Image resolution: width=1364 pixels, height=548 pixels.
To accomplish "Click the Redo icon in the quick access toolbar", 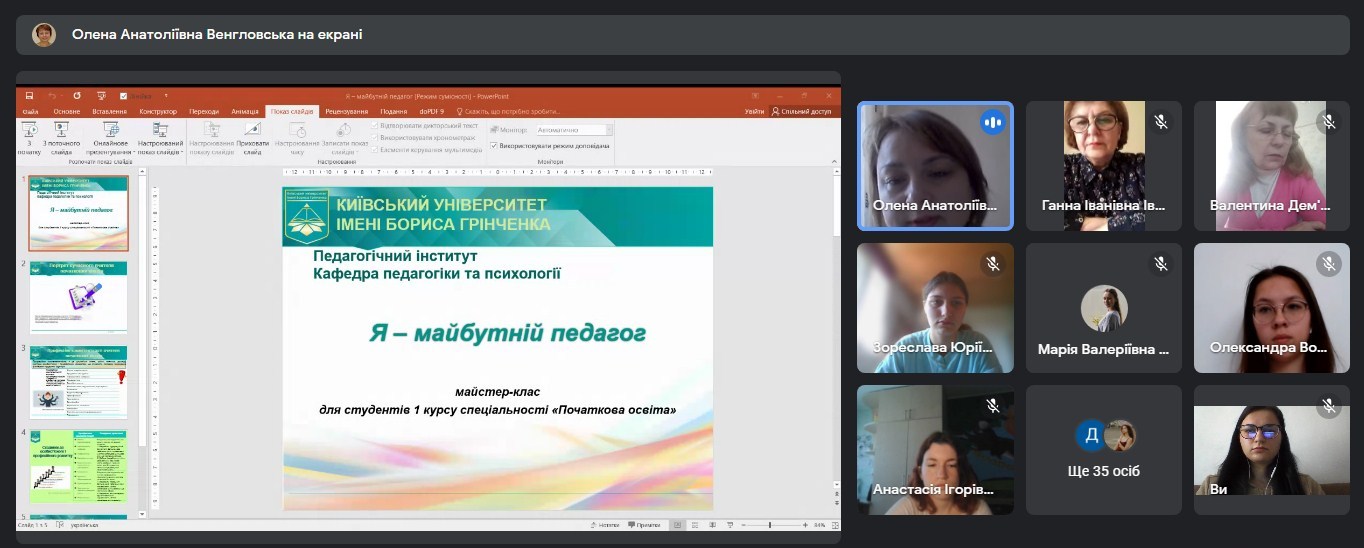I will 77,96.
